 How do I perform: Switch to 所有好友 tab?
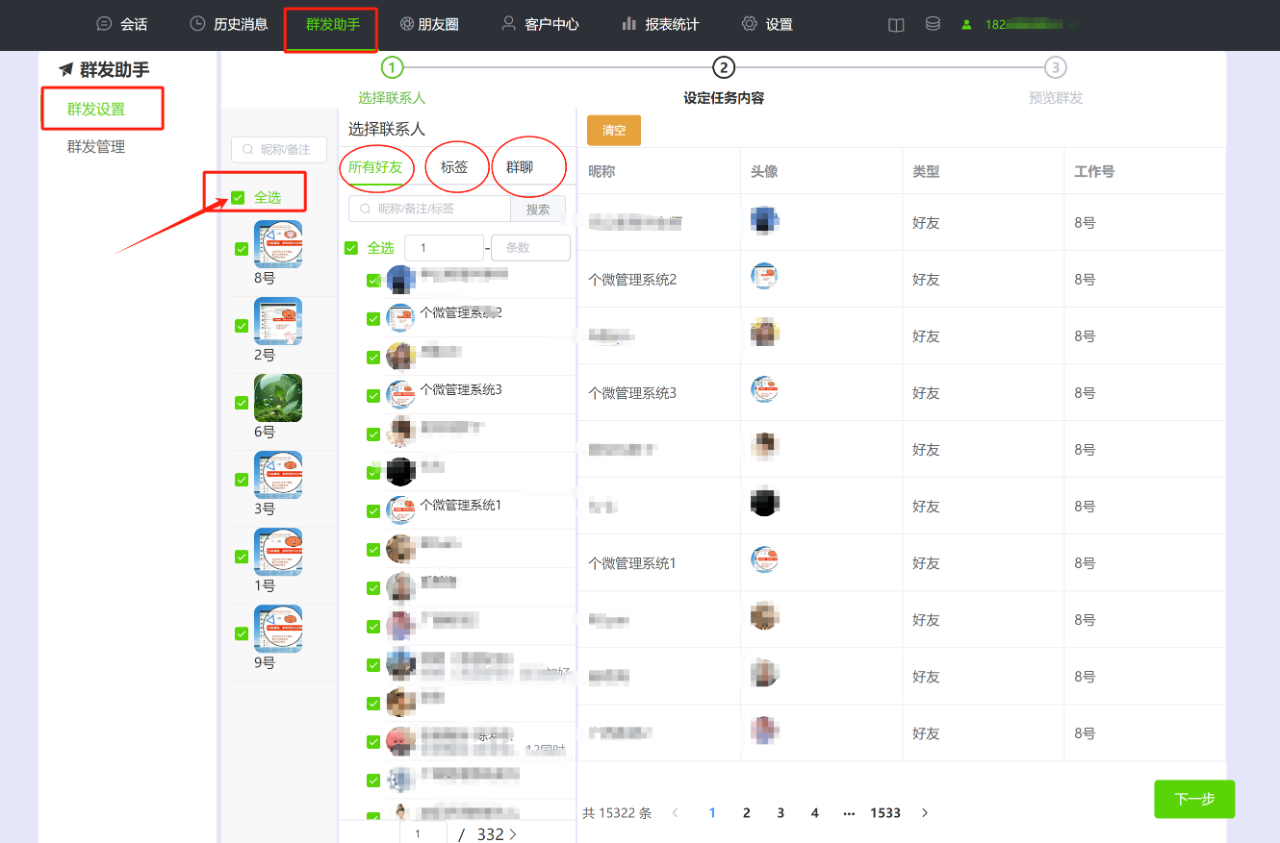point(376,167)
